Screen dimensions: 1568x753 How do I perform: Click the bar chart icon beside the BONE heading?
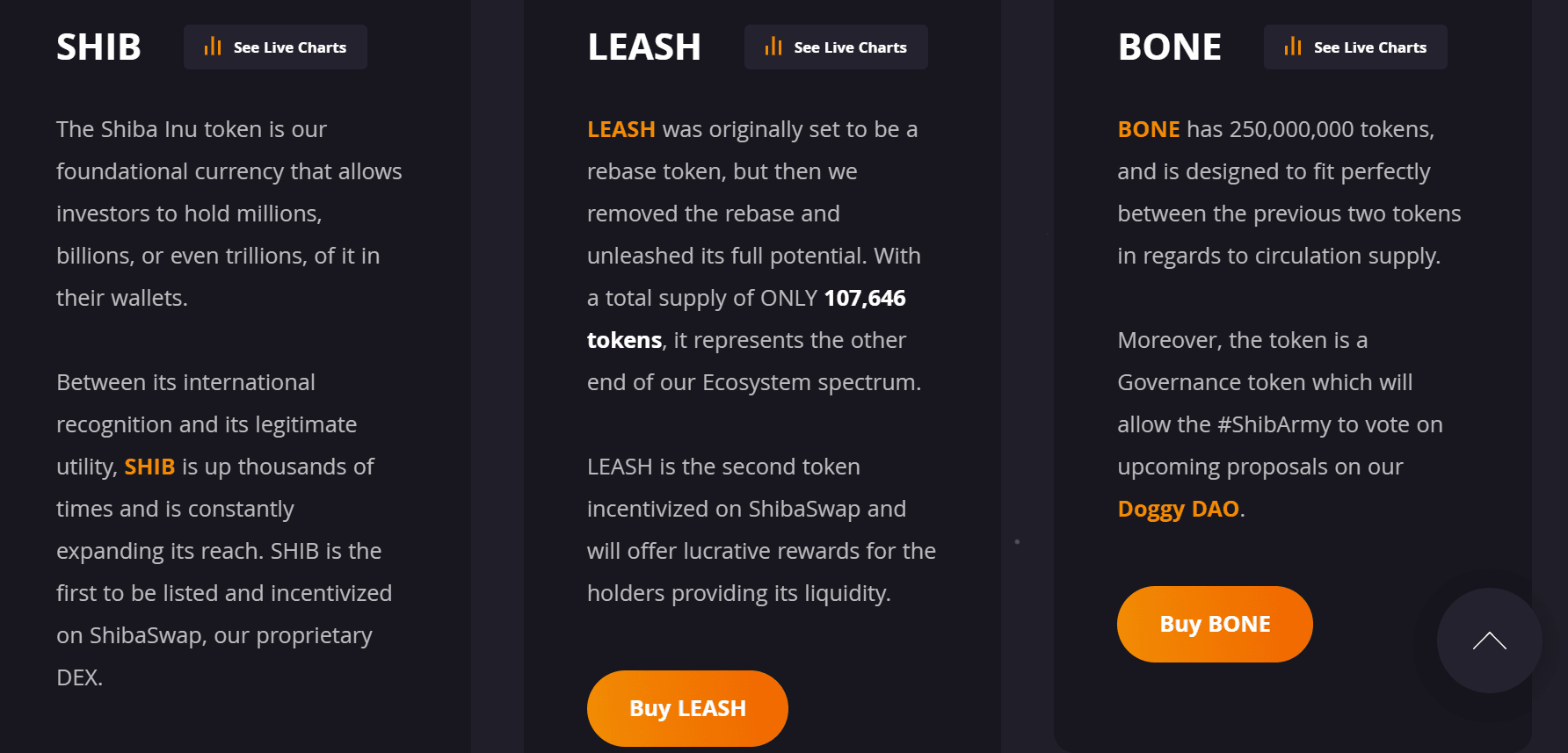[x=1293, y=47]
